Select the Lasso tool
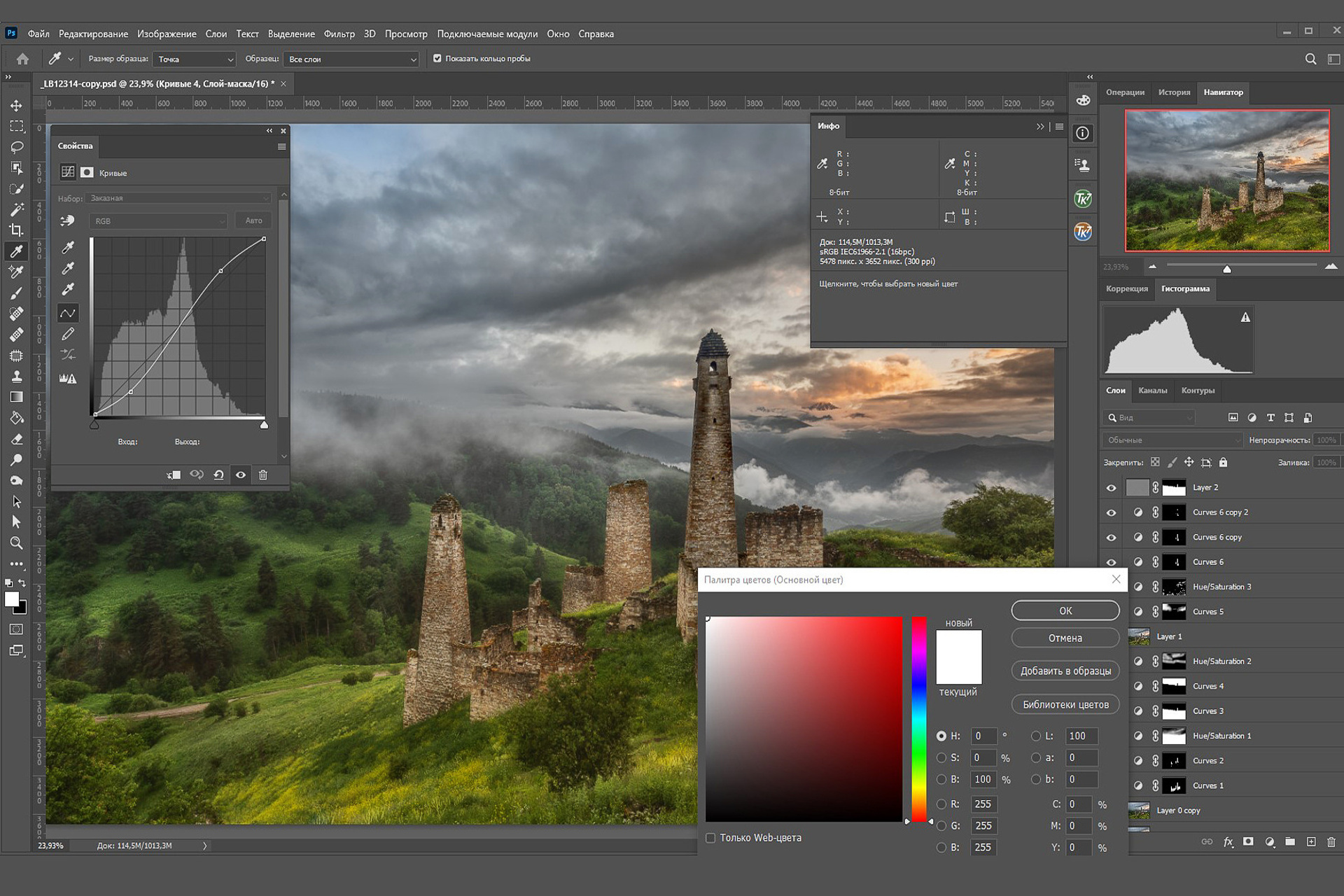 (16, 147)
